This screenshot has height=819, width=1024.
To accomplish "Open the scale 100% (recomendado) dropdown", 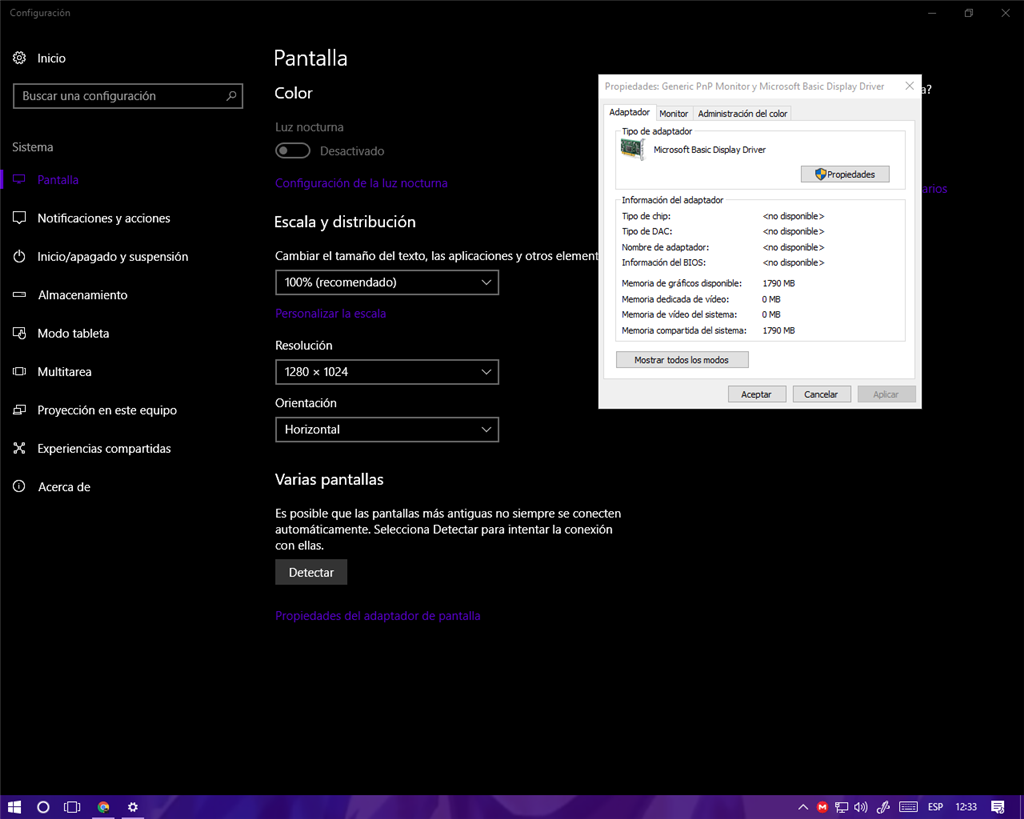I will point(387,282).
